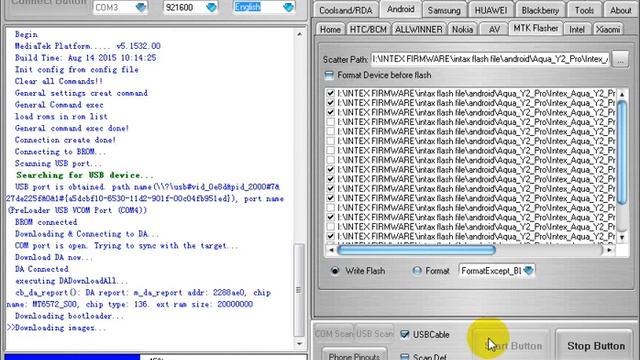Click the 'Downloading bootloader...' log line

coord(69,316)
